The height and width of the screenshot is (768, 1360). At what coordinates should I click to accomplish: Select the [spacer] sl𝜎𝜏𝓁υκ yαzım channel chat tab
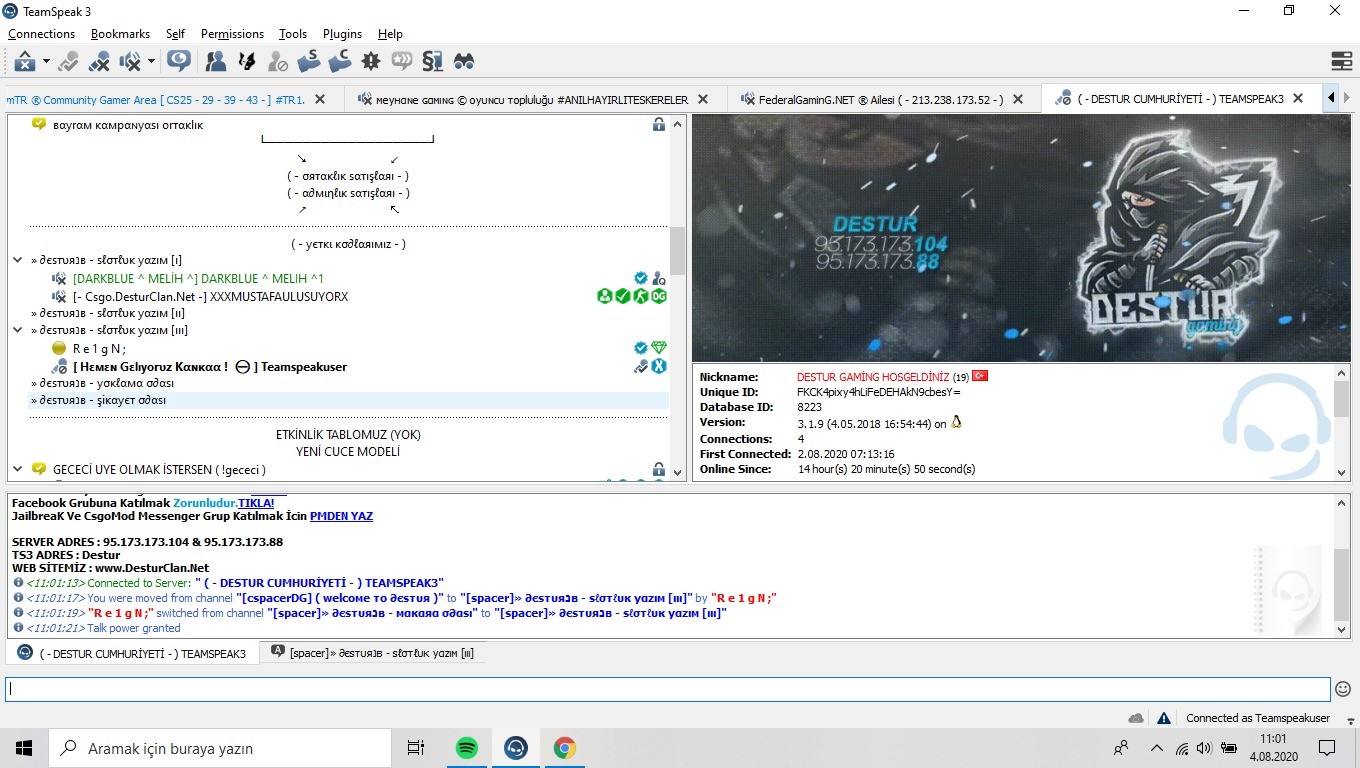pyautogui.click(x=372, y=653)
